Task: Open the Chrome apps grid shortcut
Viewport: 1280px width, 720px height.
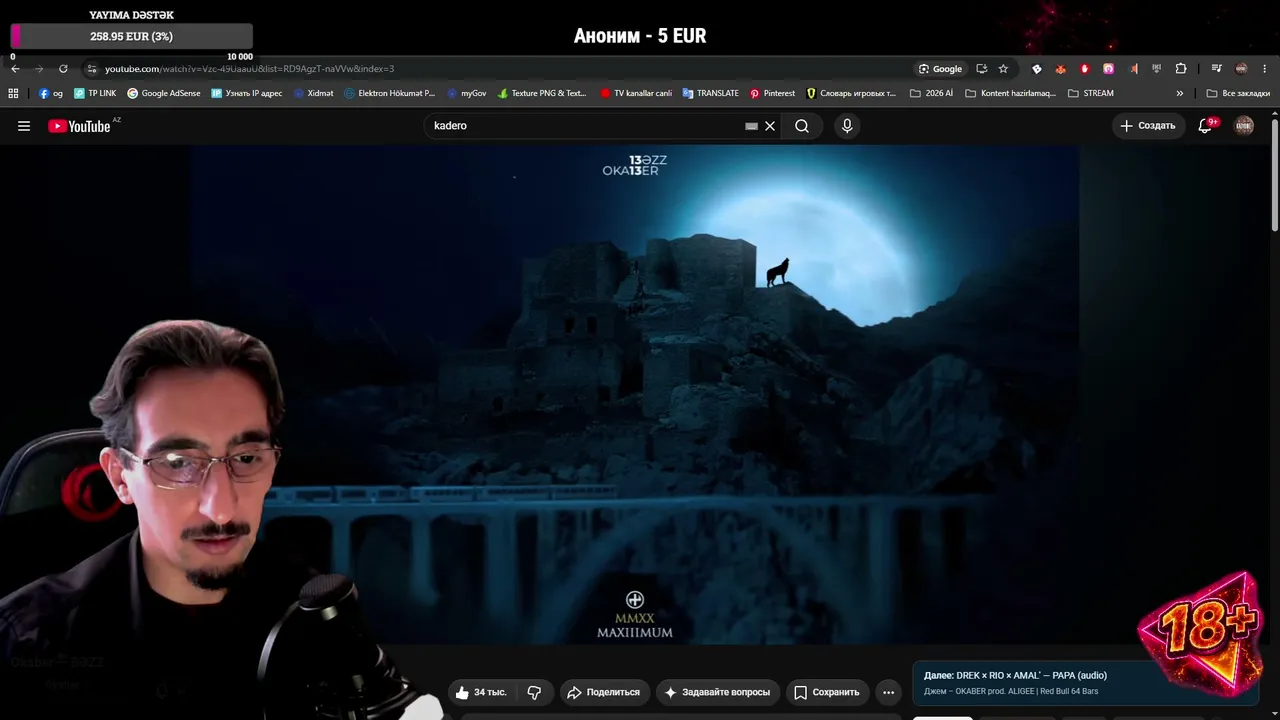Action: point(13,93)
